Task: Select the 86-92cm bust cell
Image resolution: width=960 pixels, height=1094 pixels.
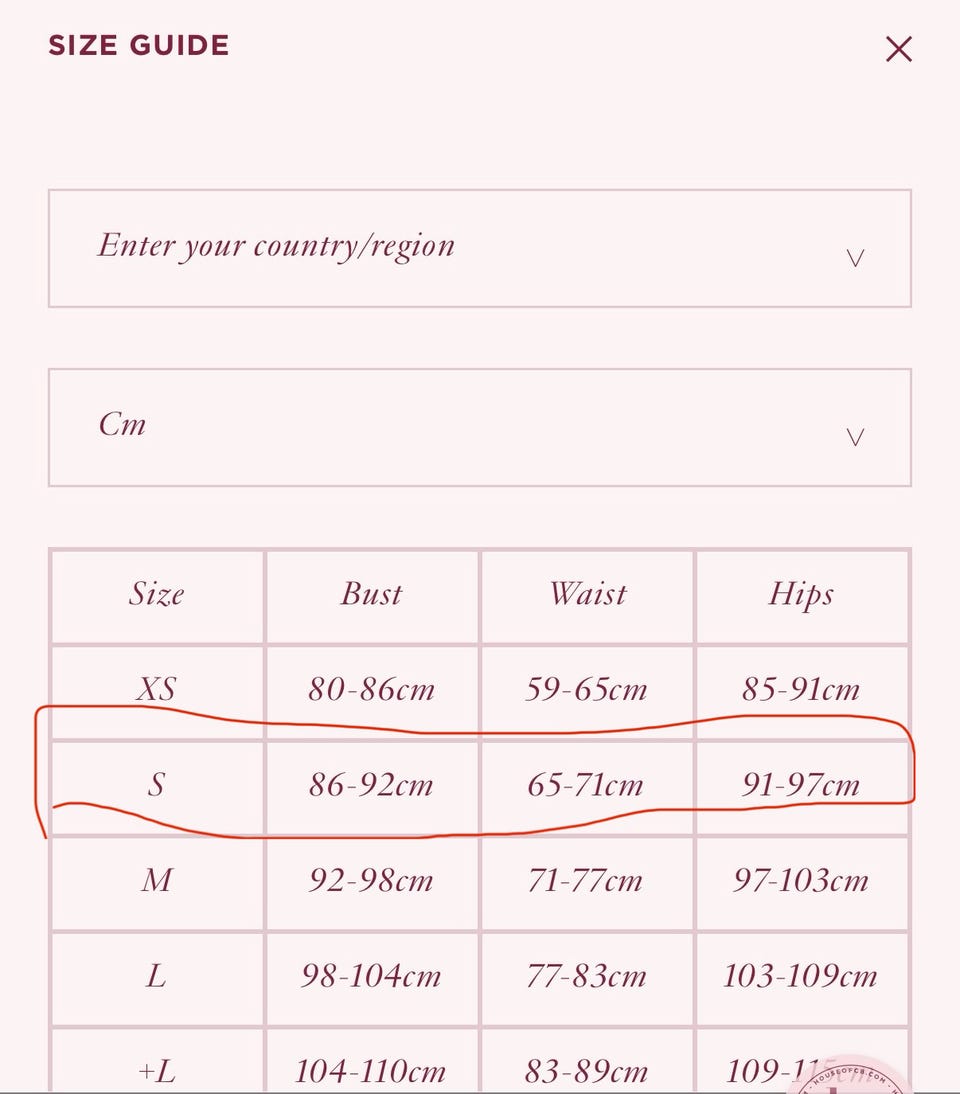Action: point(372,786)
